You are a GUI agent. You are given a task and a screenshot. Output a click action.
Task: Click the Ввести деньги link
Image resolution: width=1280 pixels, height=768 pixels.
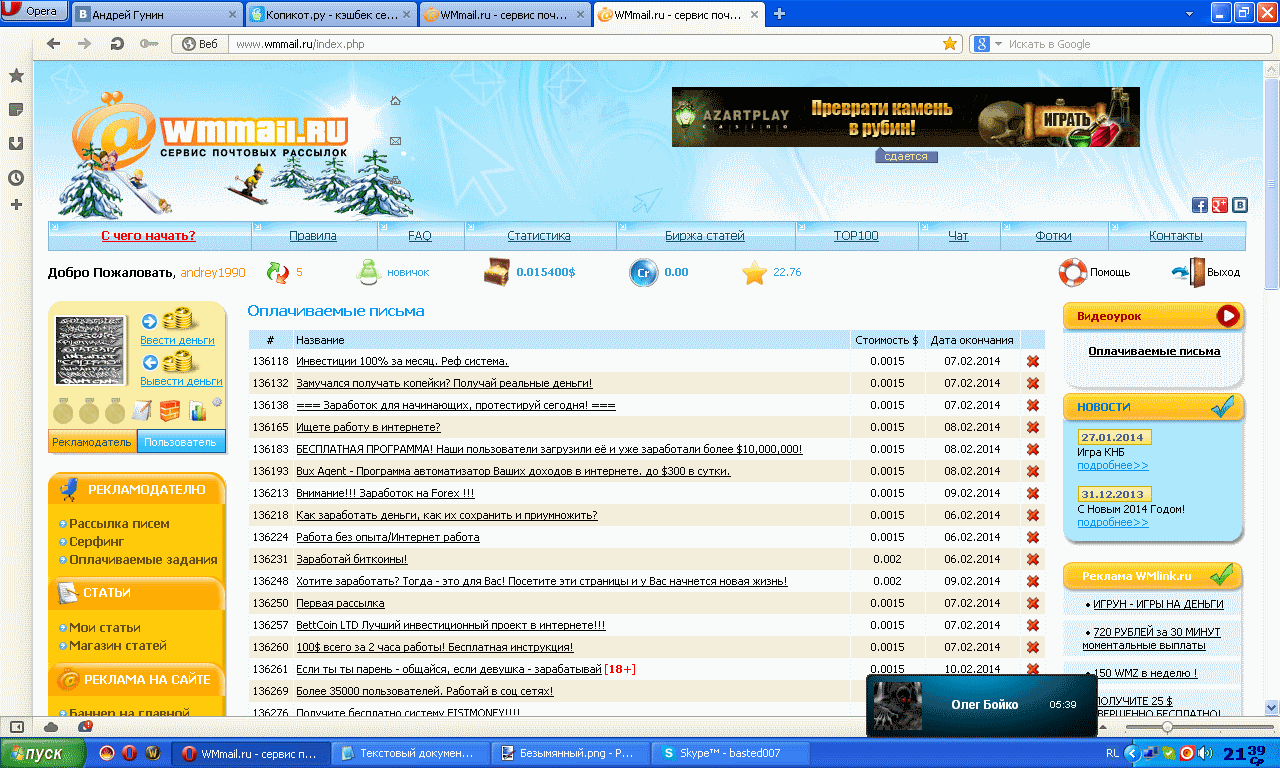click(177, 340)
